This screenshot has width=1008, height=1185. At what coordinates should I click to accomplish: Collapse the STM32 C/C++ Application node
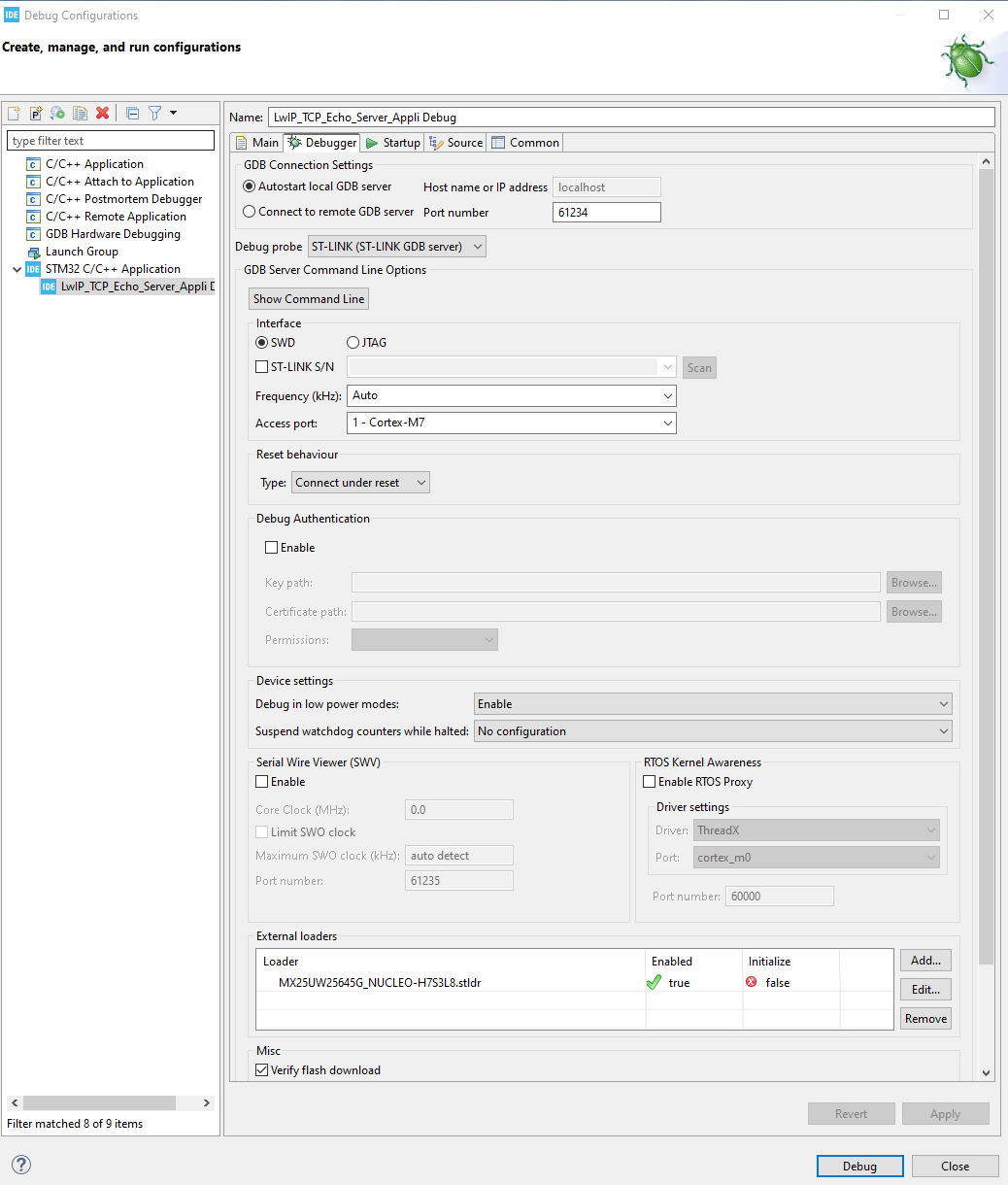[x=17, y=269]
